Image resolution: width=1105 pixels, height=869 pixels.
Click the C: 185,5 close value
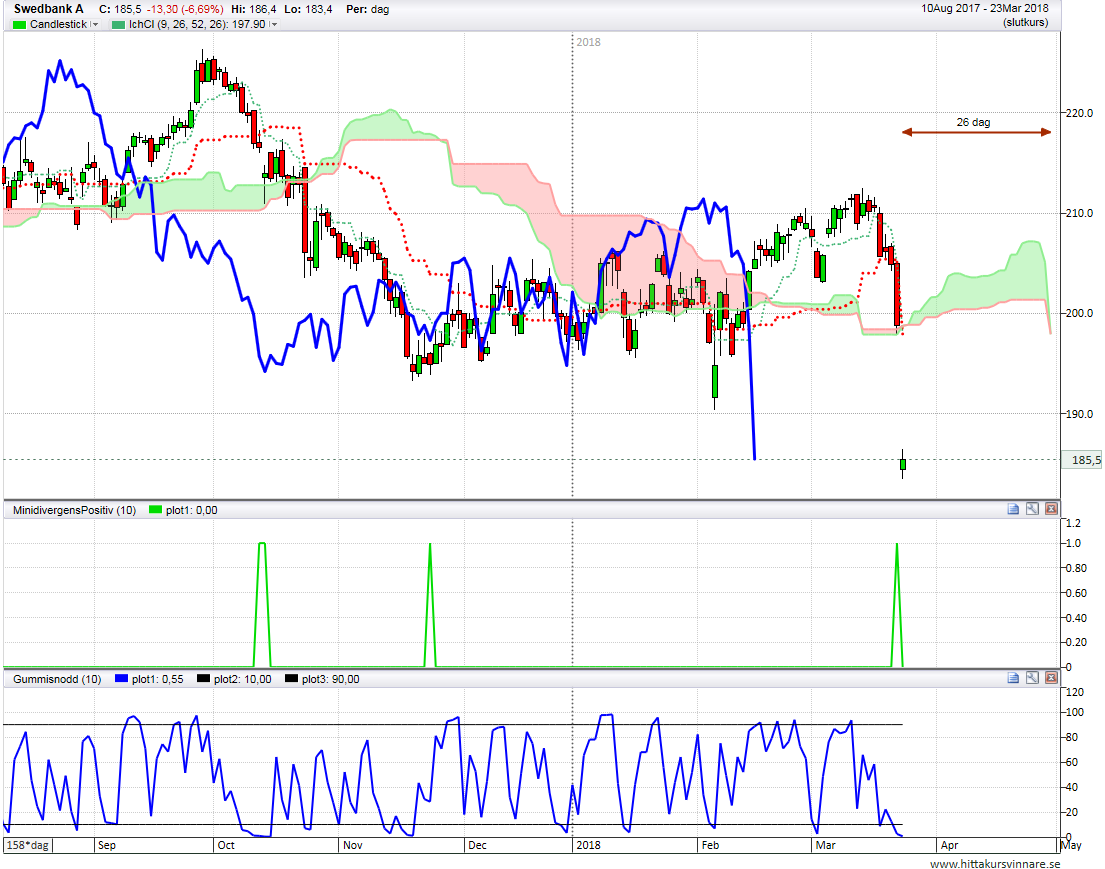pyautogui.click(x=121, y=9)
